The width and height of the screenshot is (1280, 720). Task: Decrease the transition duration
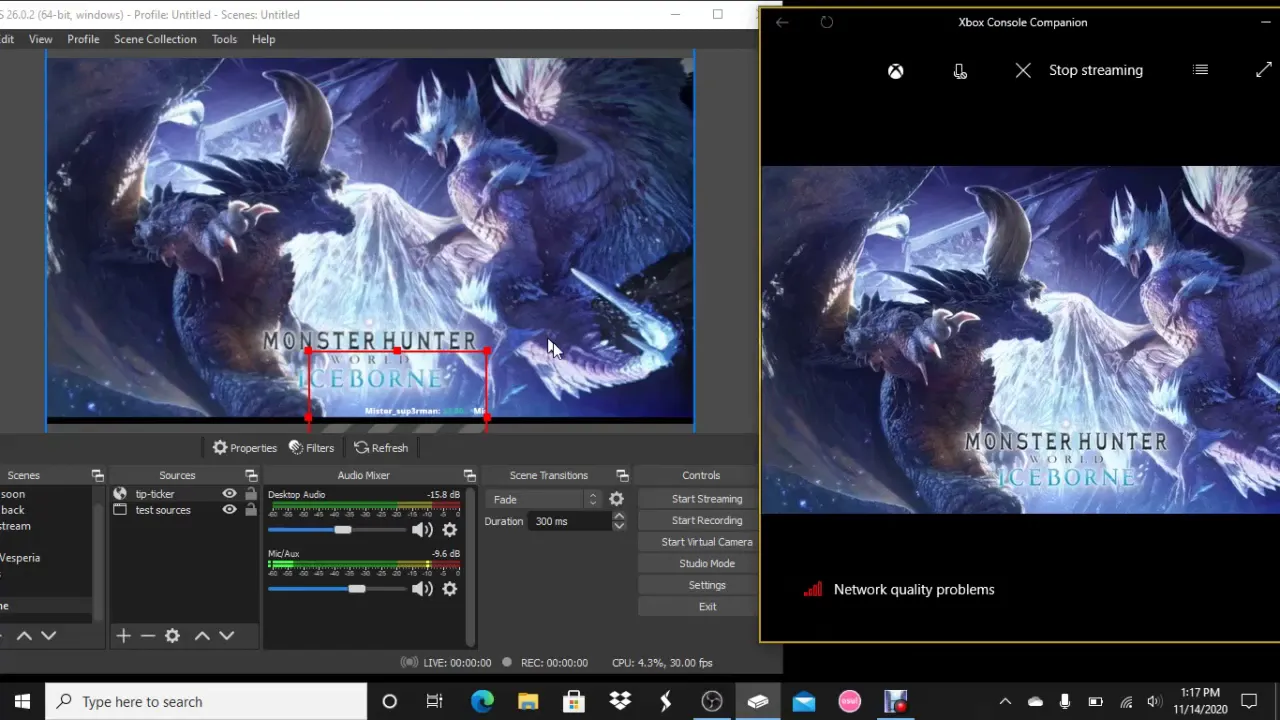pos(619,526)
